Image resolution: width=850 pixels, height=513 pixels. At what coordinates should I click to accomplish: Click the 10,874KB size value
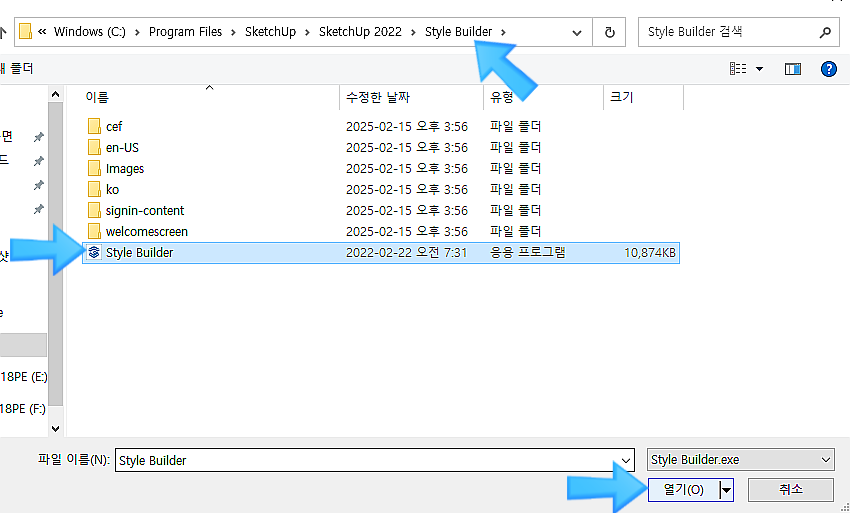coord(649,253)
